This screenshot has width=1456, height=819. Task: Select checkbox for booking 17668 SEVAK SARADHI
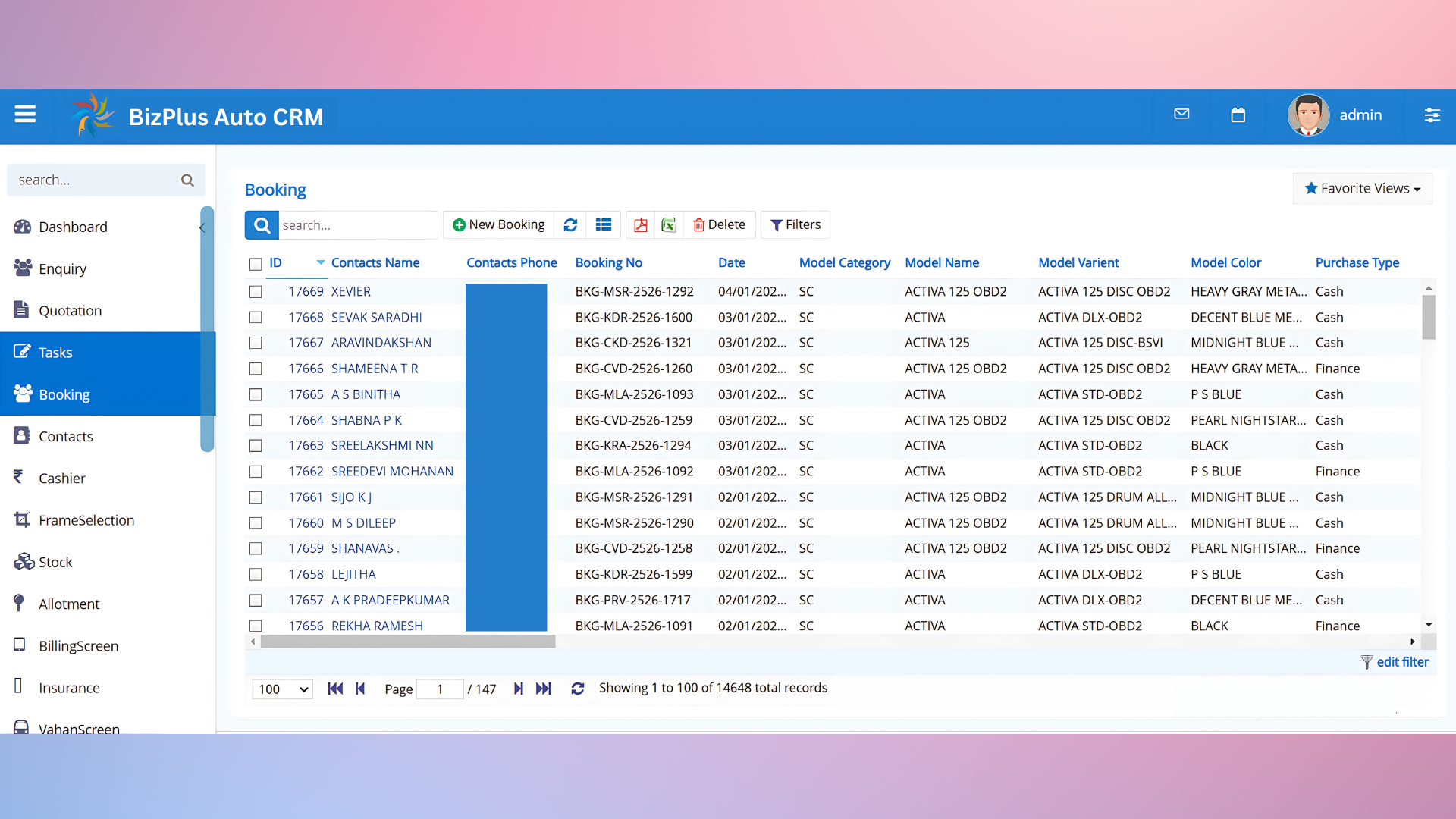256,318
